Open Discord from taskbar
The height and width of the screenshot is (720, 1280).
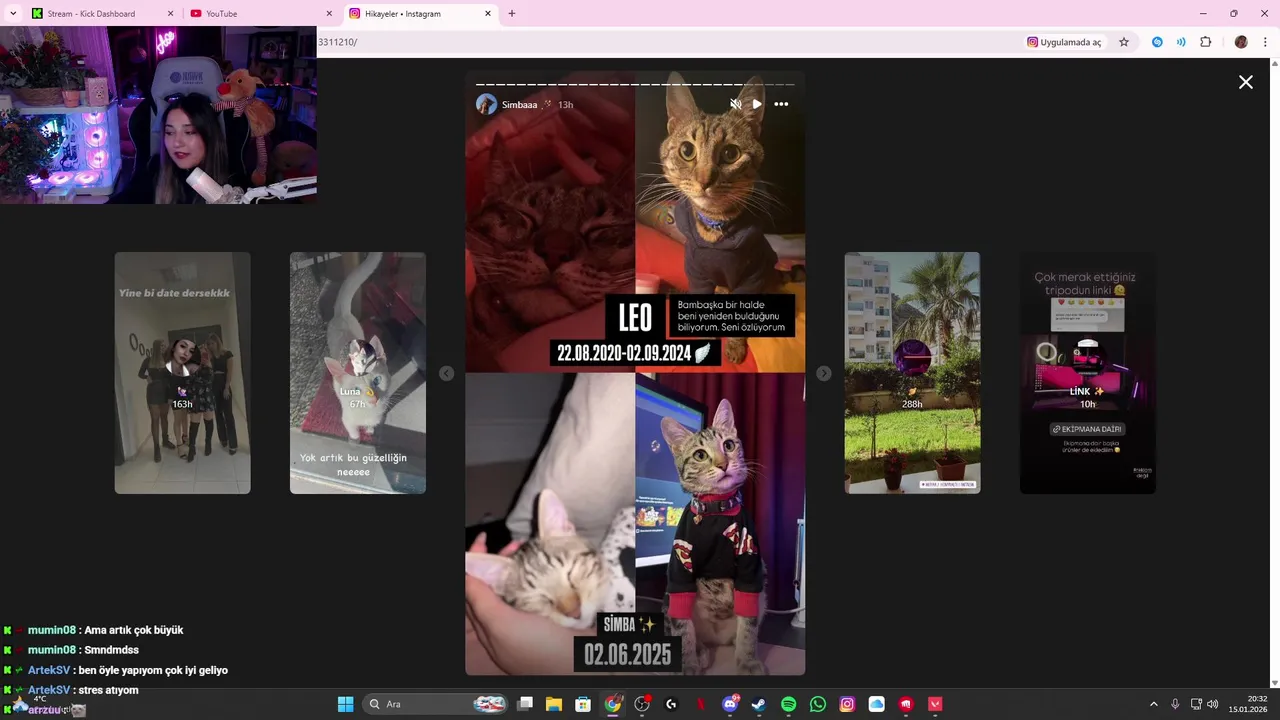pos(730,704)
